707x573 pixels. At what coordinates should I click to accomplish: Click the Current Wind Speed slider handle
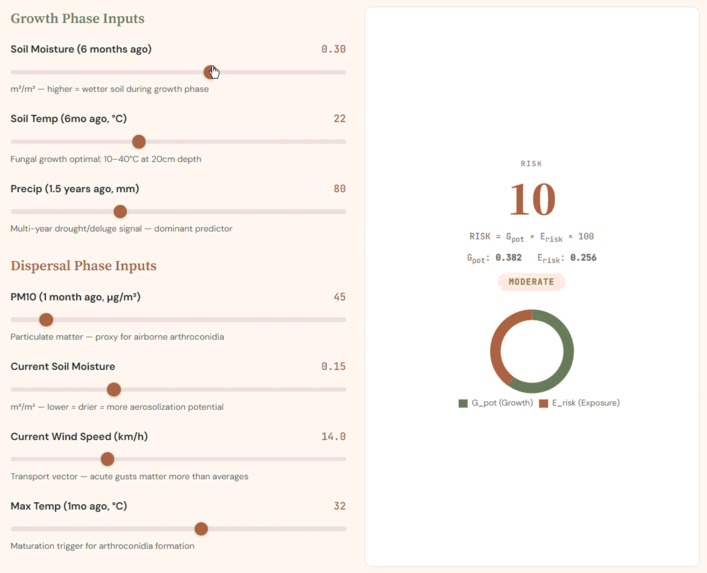coord(107,459)
